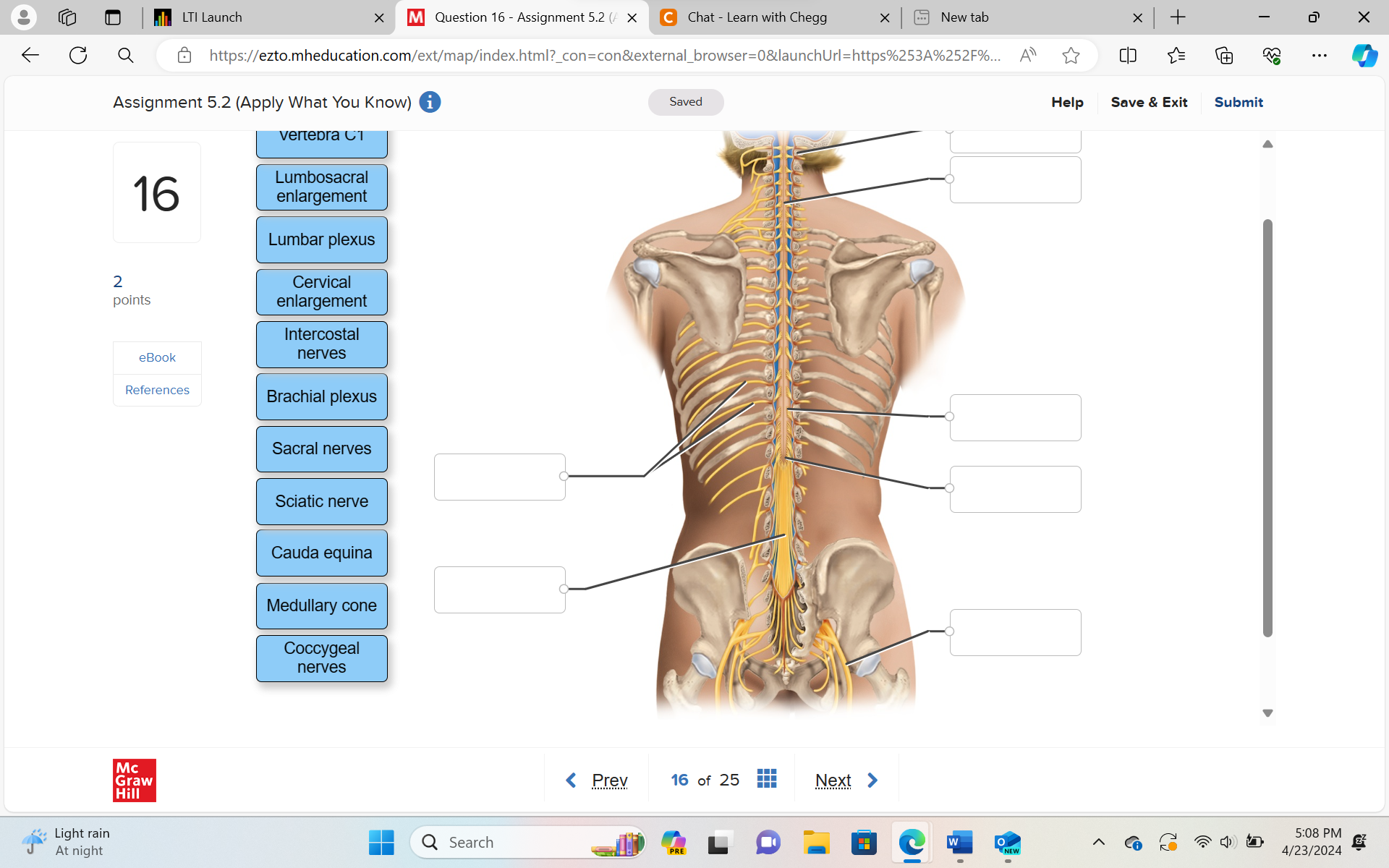This screenshot has height=868, width=1389.
Task: Click the site permissions lock icon
Action: pyautogui.click(x=184, y=55)
